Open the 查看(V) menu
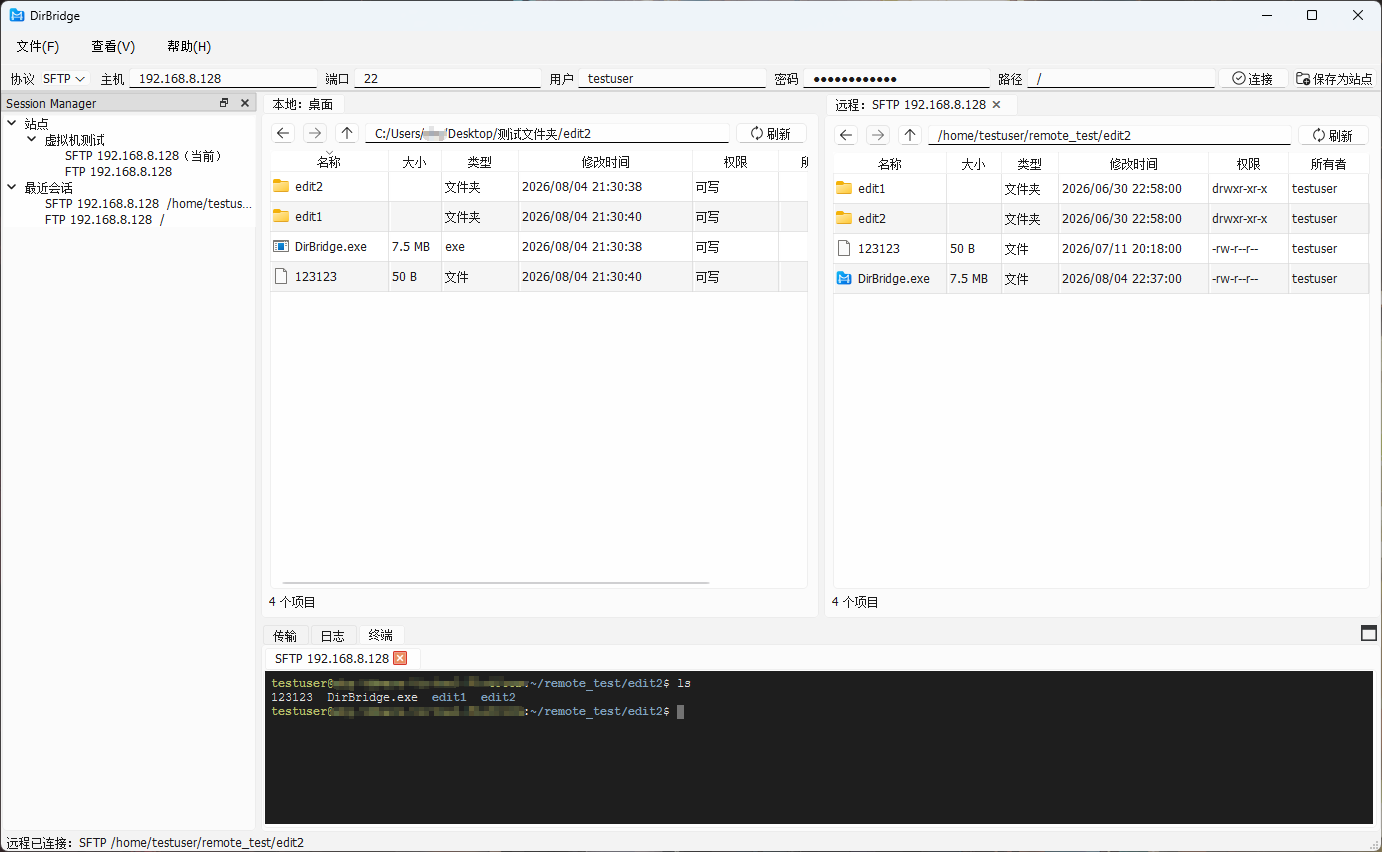This screenshot has width=1382, height=852. (113, 46)
